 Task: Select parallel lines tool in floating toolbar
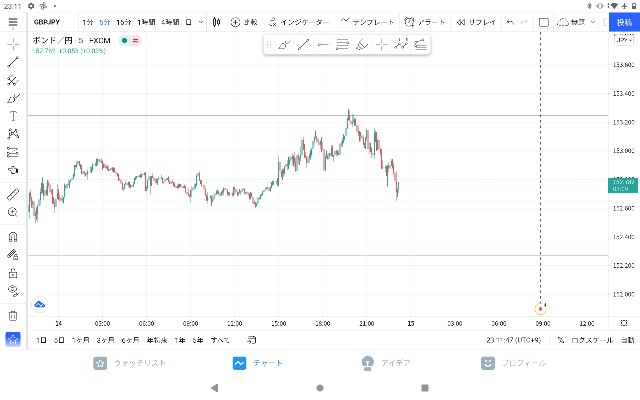point(342,44)
